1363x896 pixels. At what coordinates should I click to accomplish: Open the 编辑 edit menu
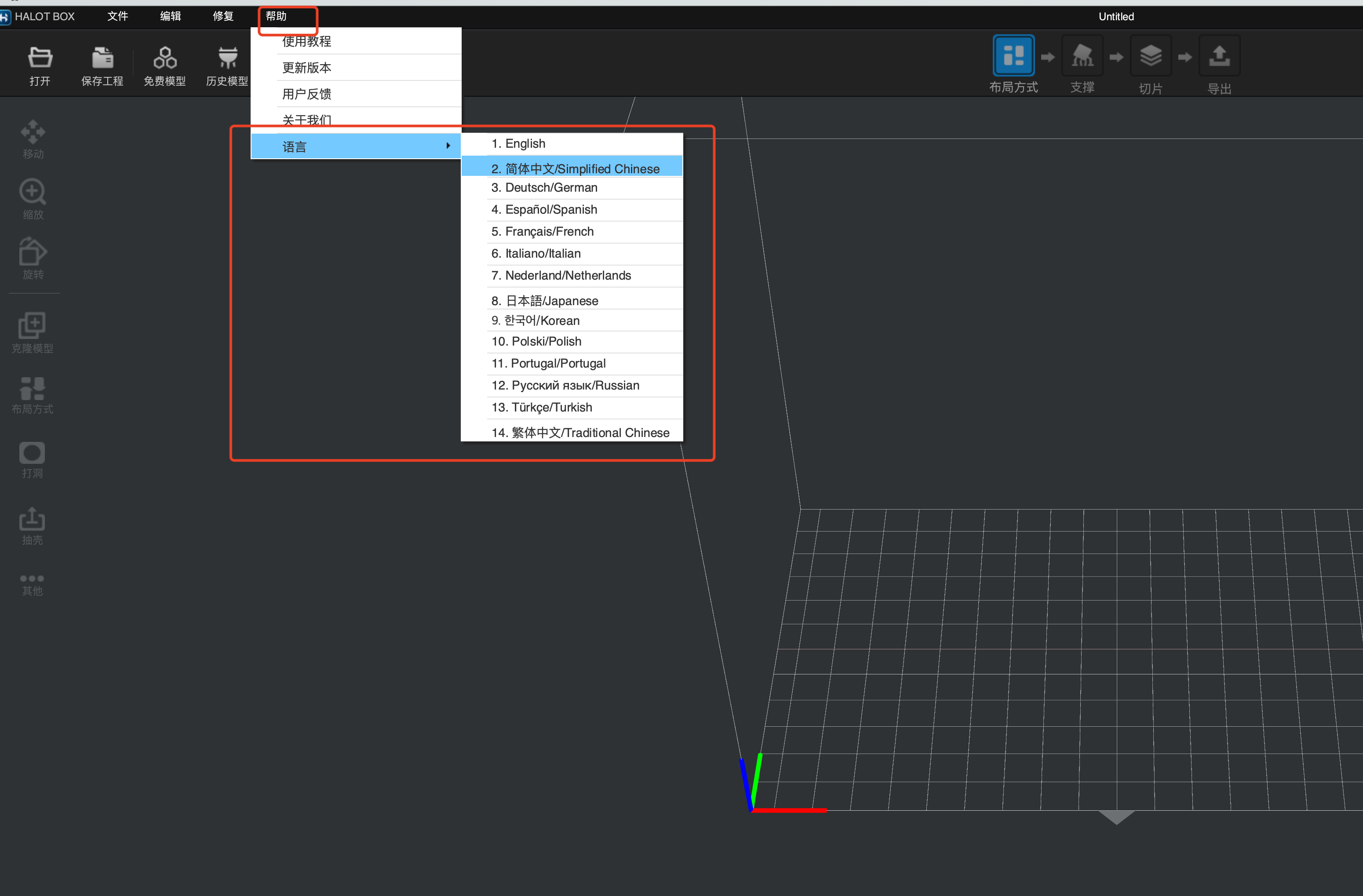170,16
